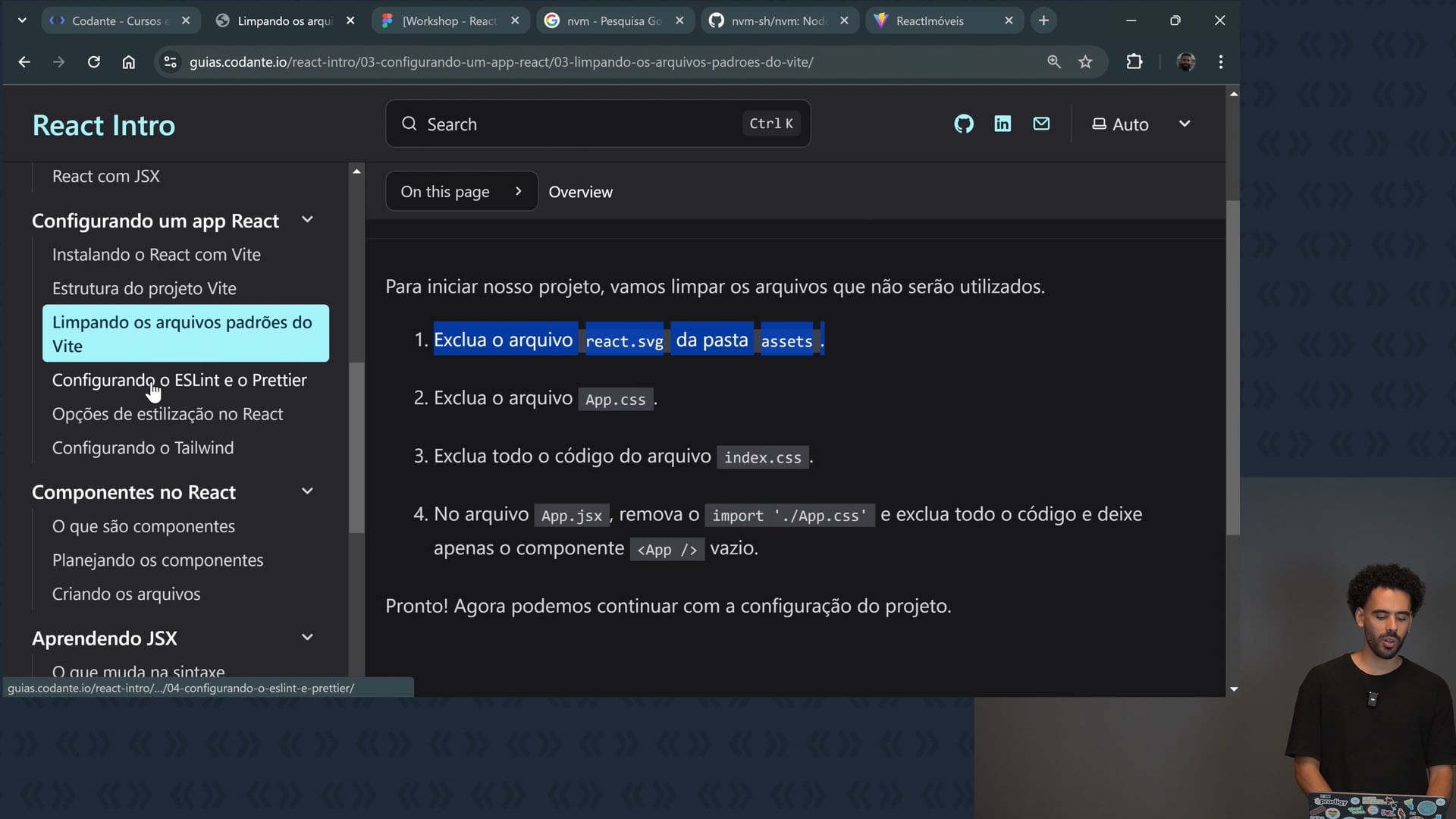Open the LinkedIn icon link in header
The height and width of the screenshot is (819, 1456).
[1003, 124]
